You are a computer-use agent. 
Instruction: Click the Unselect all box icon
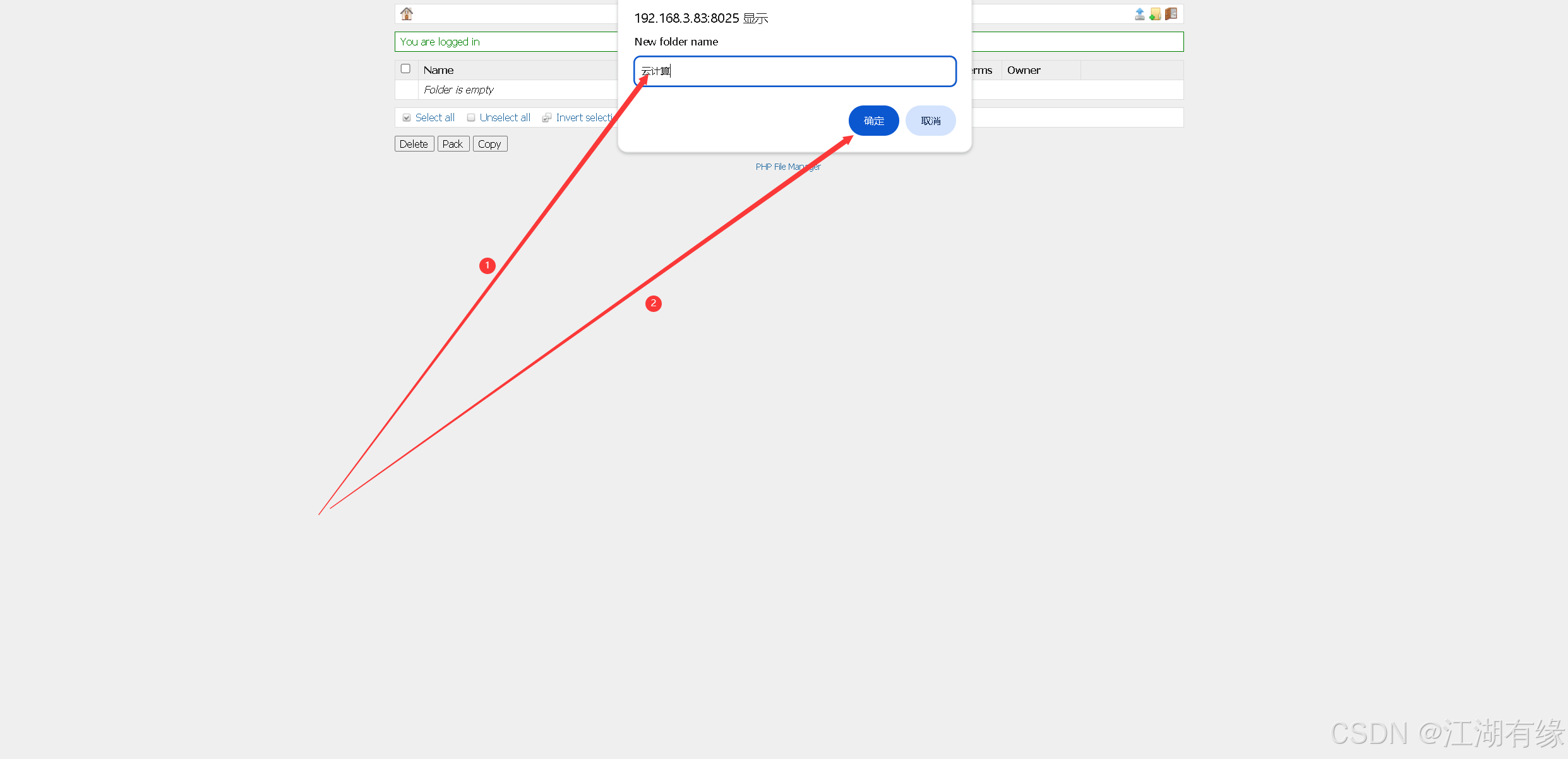(471, 118)
